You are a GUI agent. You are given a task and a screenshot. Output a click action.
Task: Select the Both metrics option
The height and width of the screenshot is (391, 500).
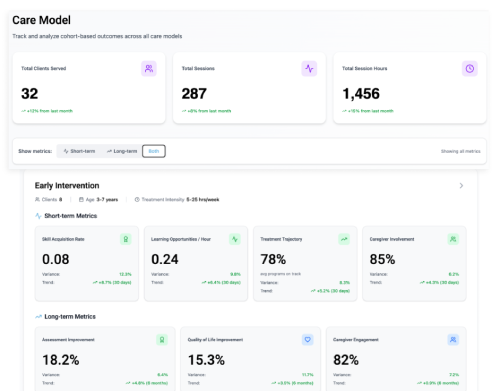pos(154,151)
